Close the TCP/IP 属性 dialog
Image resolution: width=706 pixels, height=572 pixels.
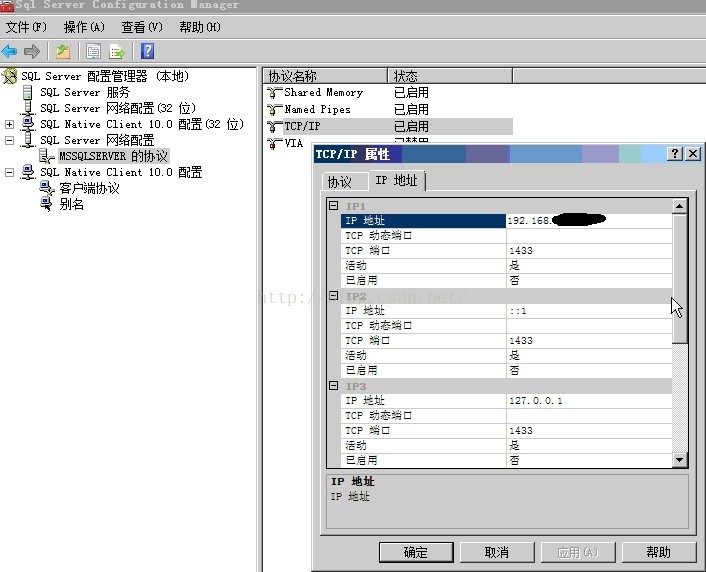693,154
